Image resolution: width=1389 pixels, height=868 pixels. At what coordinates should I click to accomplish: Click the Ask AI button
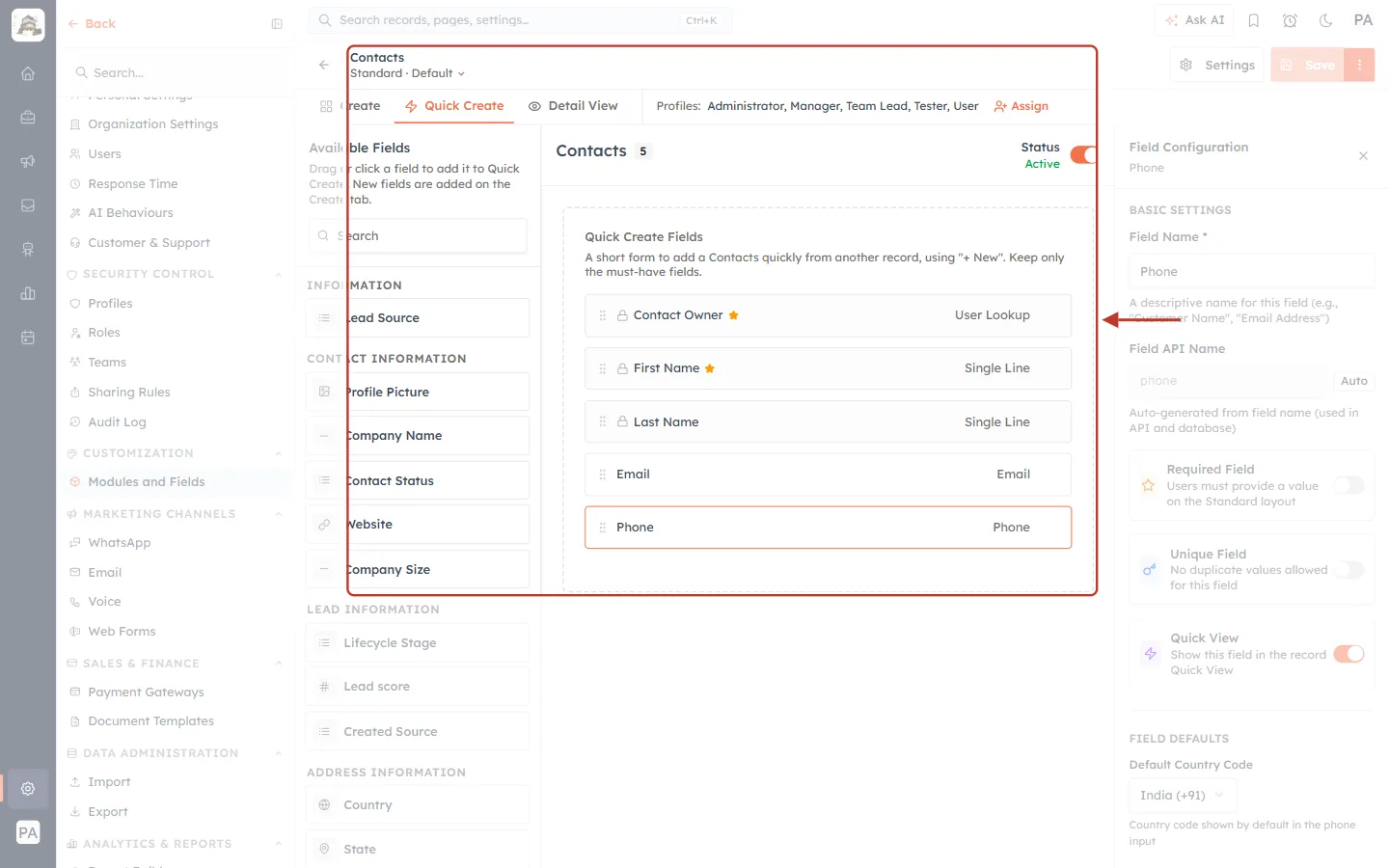click(x=1194, y=20)
